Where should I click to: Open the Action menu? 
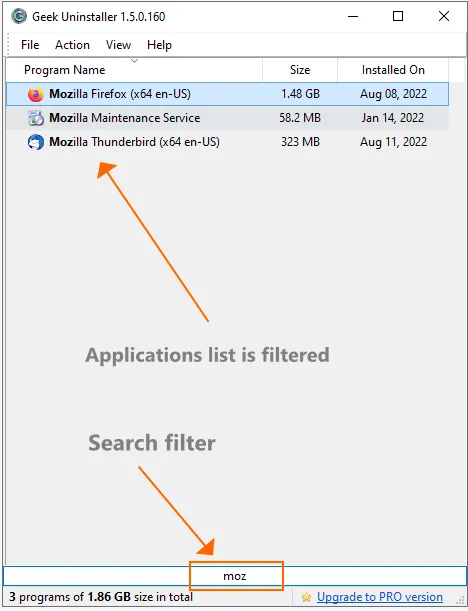pos(72,45)
